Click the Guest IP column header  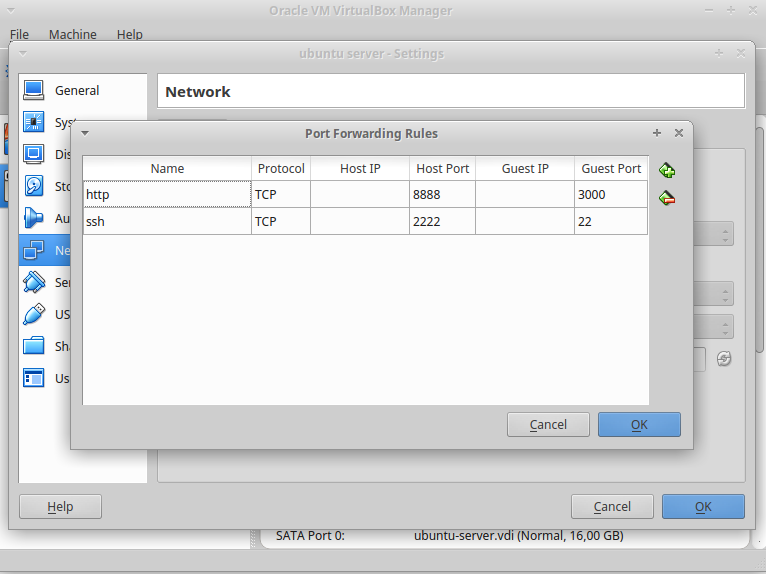point(525,169)
